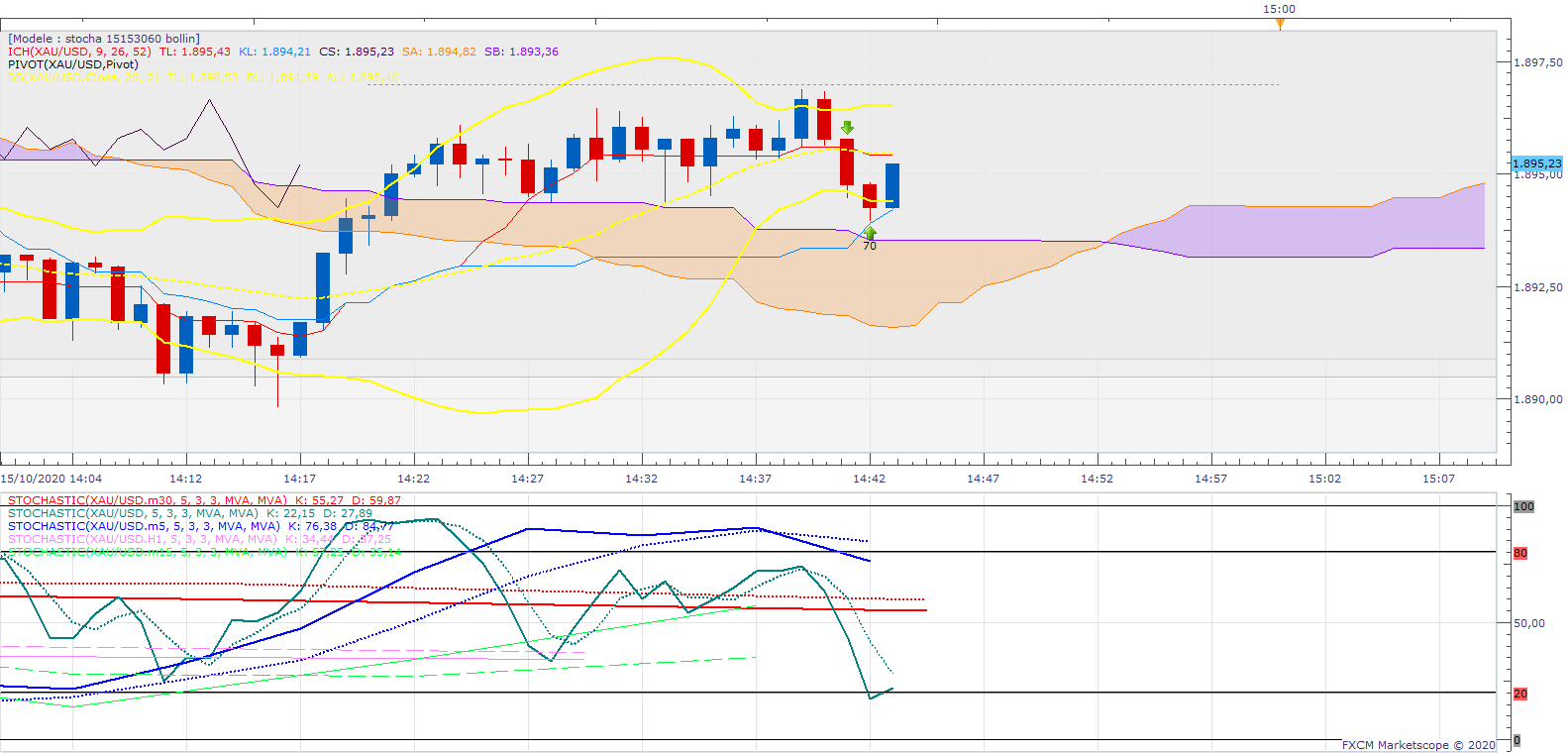
Task: Click the 15/10/2020 14:04 date label
Action: 51,479
